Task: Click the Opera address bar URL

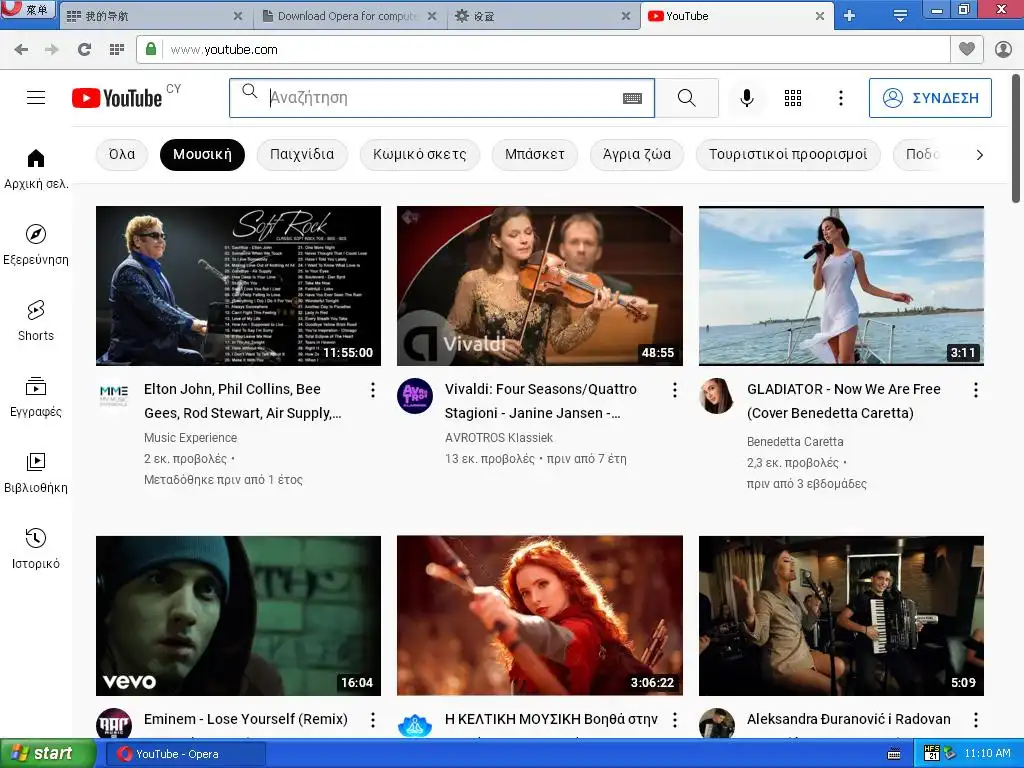Action: (224, 50)
